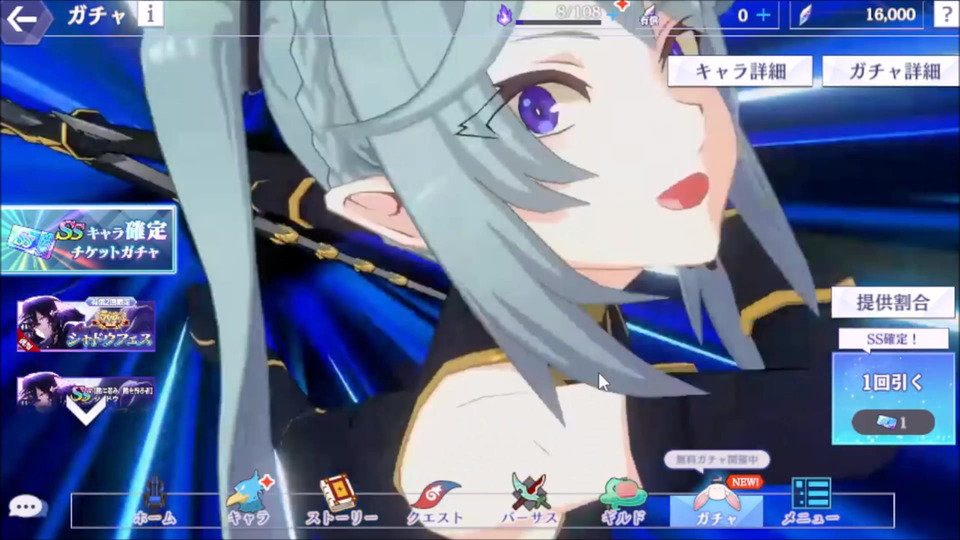Tap the 無料ガチャ開催中 notice bubble
Image resolution: width=960 pixels, height=540 pixels.
pyautogui.click(x=716, y=459)
